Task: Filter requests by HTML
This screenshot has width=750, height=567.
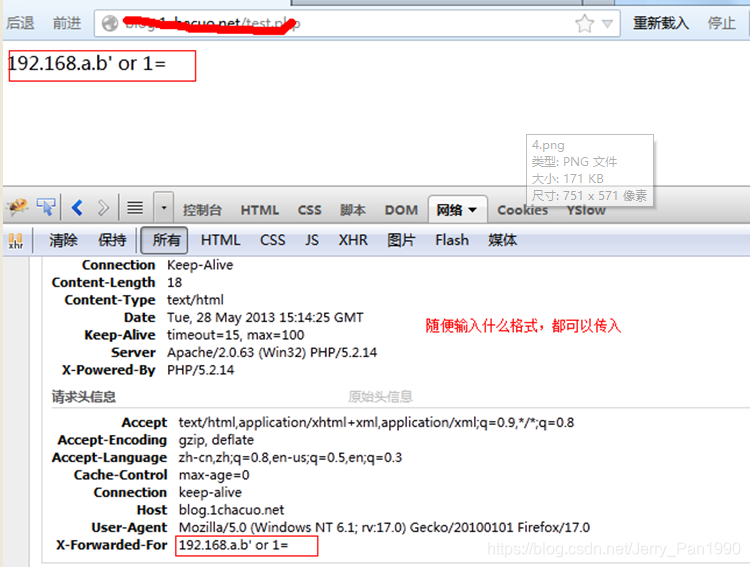Action: click(x=220, y=240)
